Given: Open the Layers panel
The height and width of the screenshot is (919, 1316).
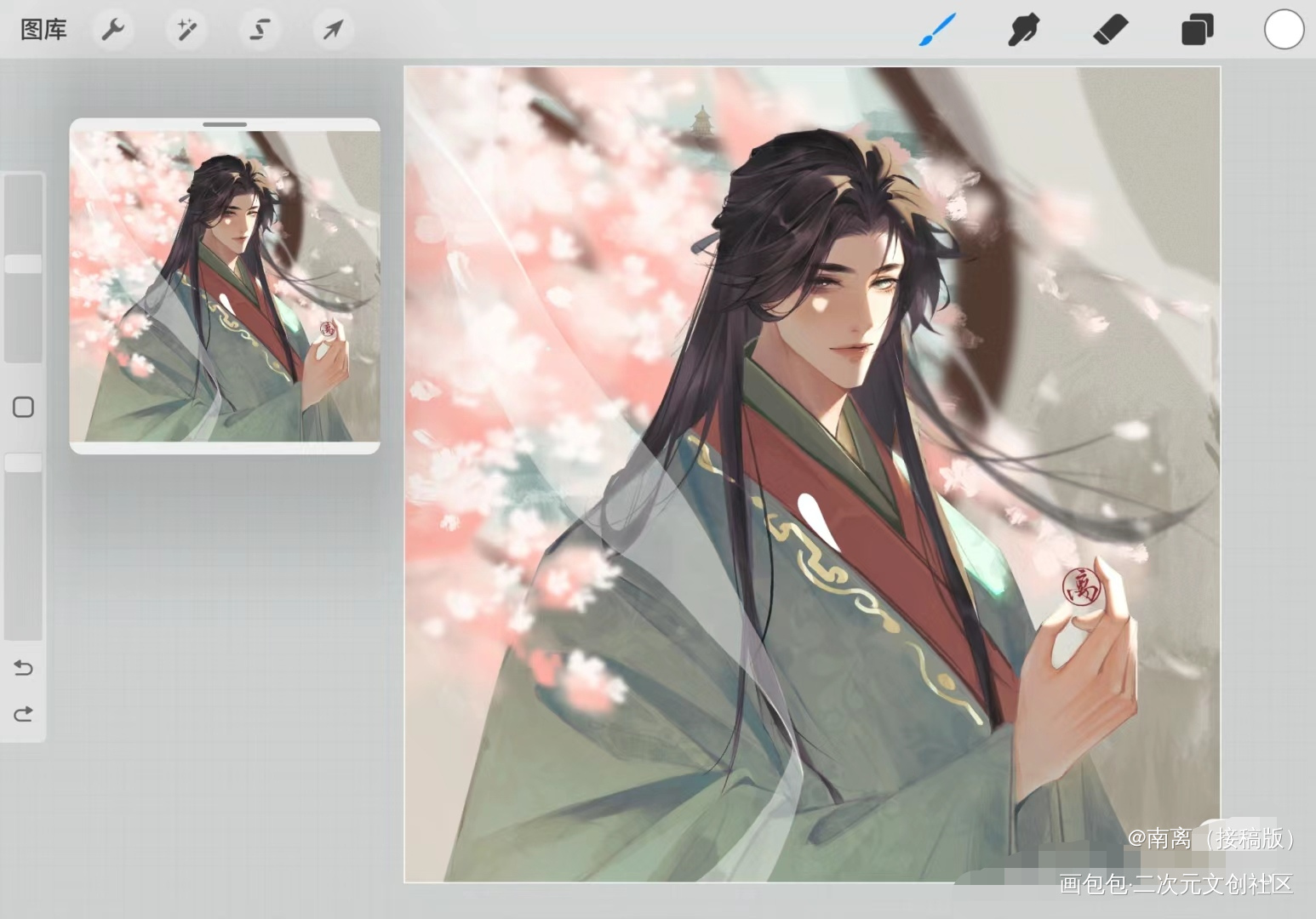Looking at the screenshot, I should pyautogui.click(x=1197, y=30).
